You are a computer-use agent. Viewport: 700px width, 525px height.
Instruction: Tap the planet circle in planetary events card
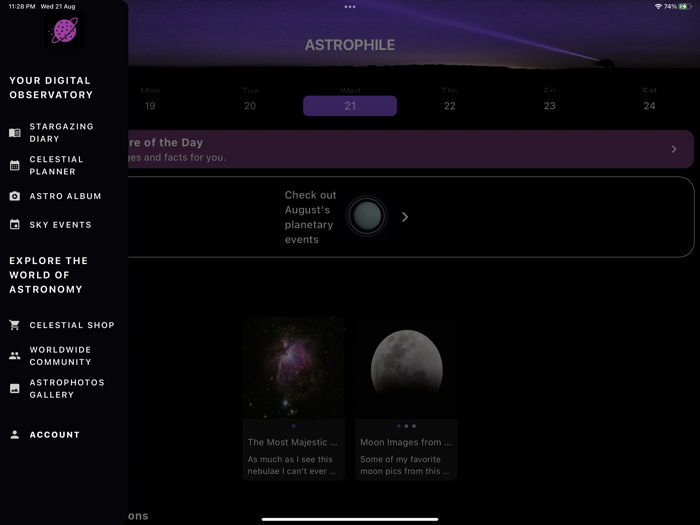(367, 217)
